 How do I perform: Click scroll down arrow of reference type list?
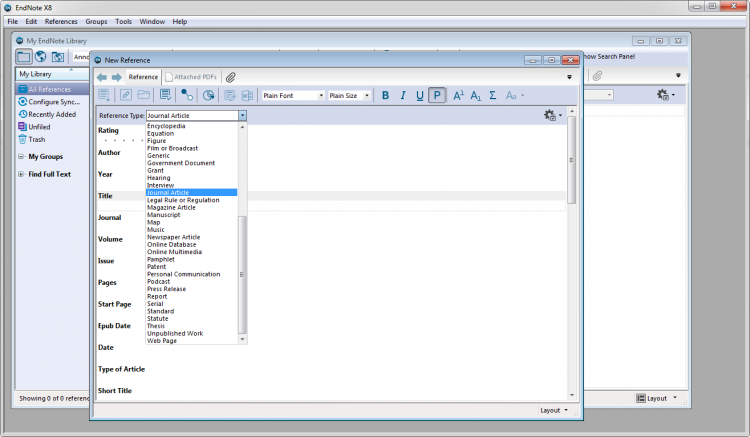pyautogui.click(x=243, y=339)
